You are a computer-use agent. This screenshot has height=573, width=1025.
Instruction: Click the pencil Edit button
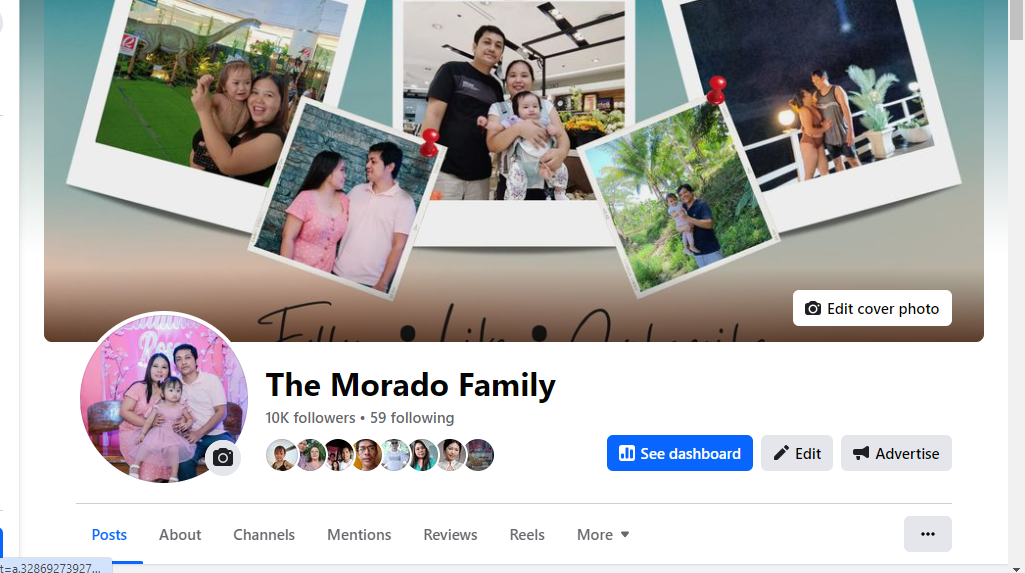pos(797,453)
